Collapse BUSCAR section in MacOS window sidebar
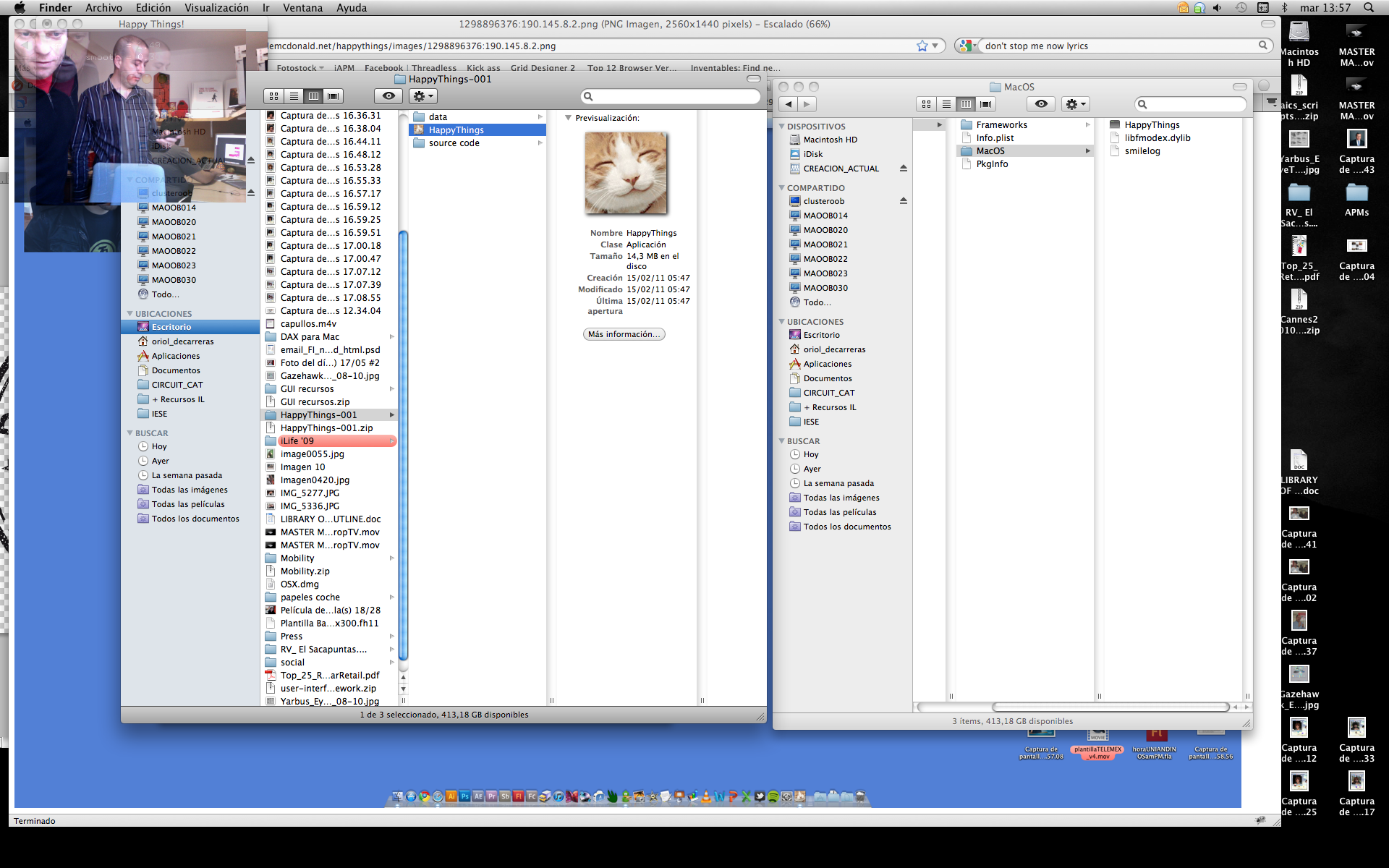1389x868 pixels. [781, 441]
